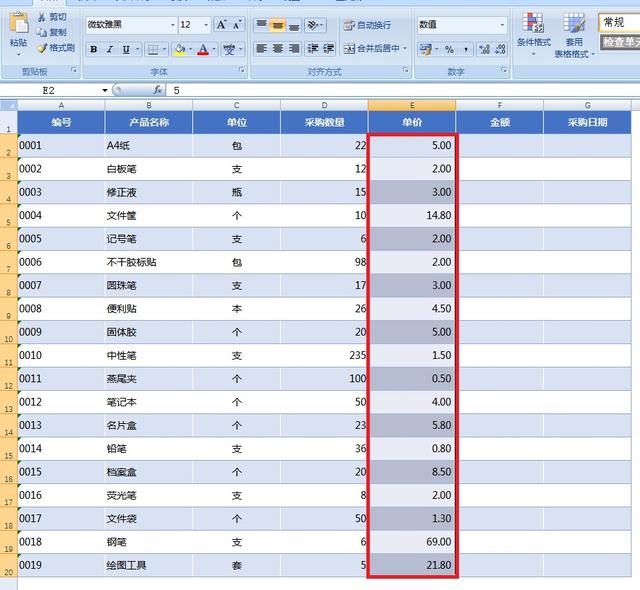Image resolution: width=640 pixels, height=590 pixels.
Task: Click the Accounting Number Format icon
Action: 426,49
